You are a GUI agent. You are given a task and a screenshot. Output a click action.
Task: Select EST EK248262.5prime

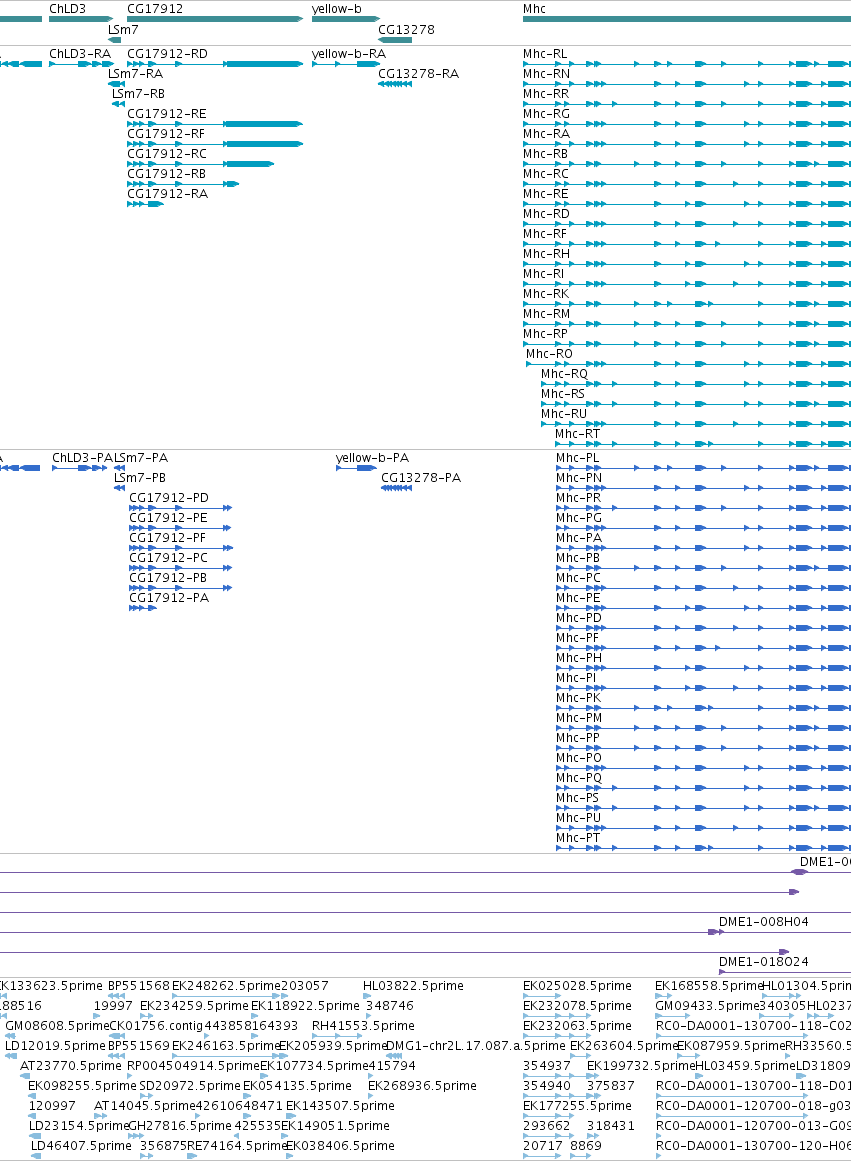point(226,986)
